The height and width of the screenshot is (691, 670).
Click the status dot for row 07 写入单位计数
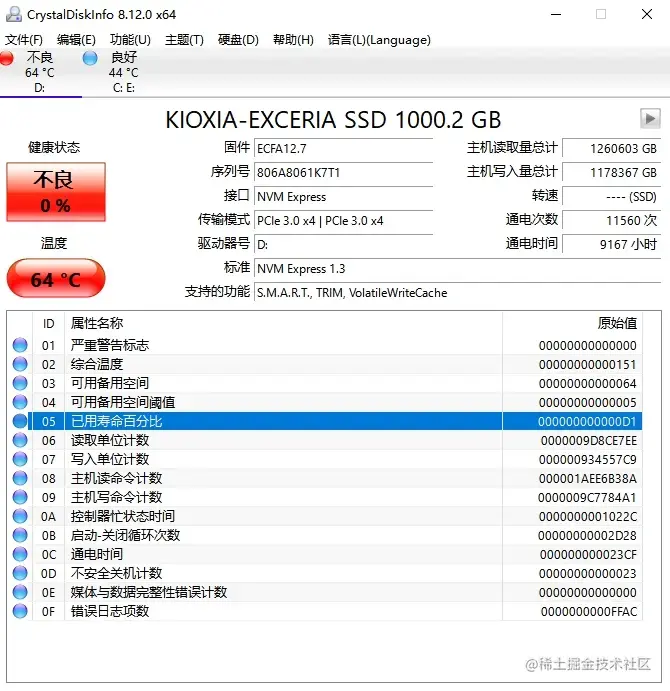(20, 459)
